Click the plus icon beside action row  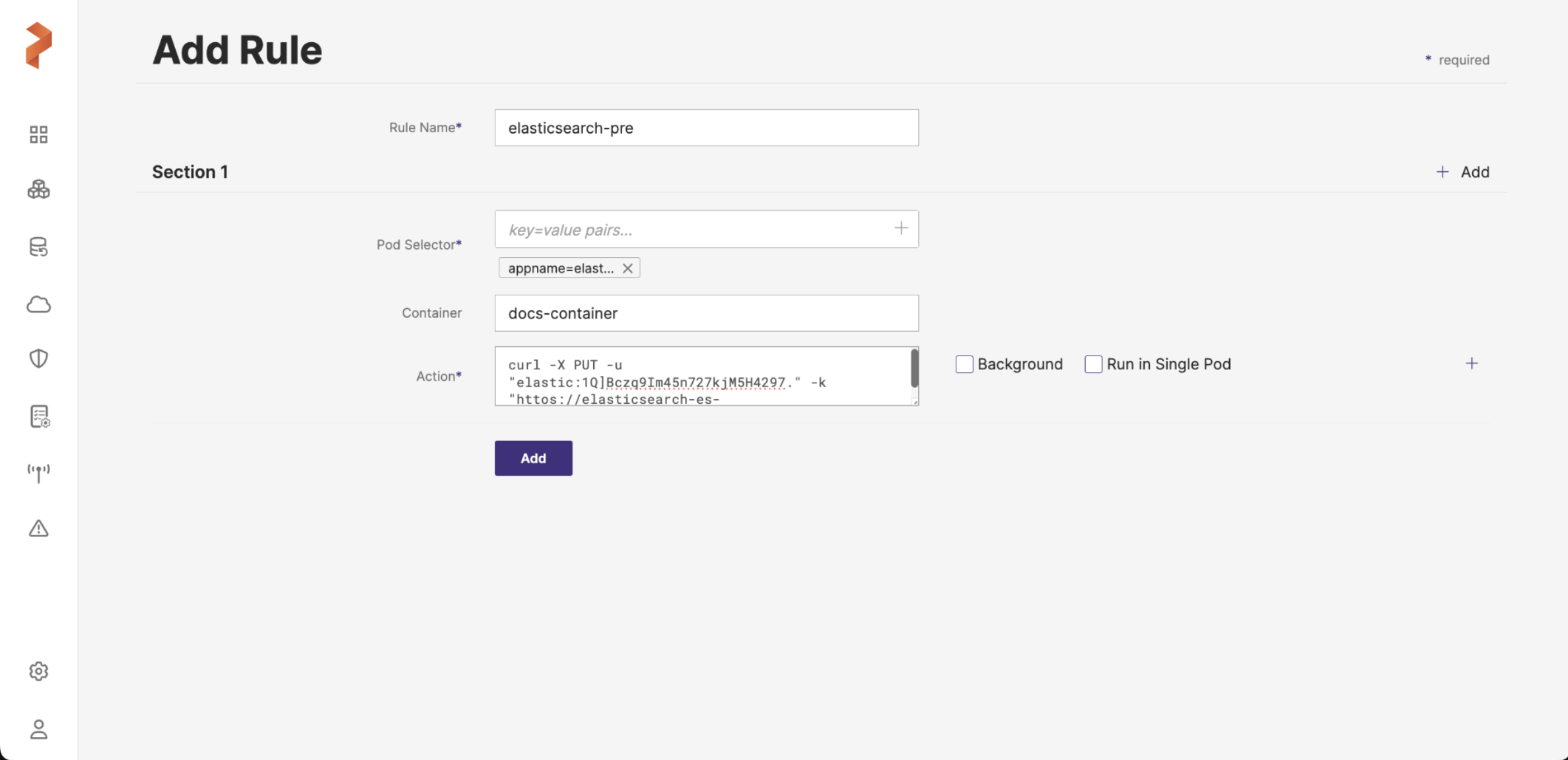pyautogui.click(x=1472, y=363)
